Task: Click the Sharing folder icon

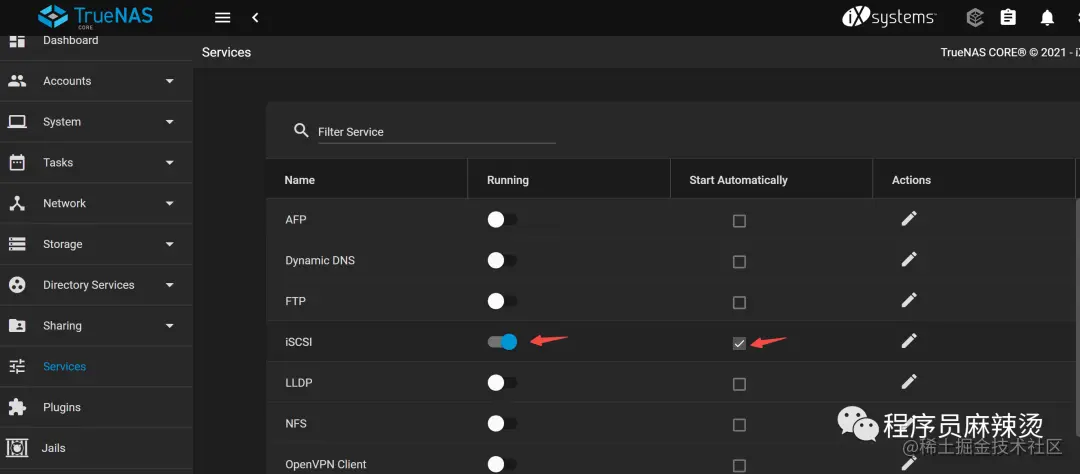Action: [x=17, y=325]
